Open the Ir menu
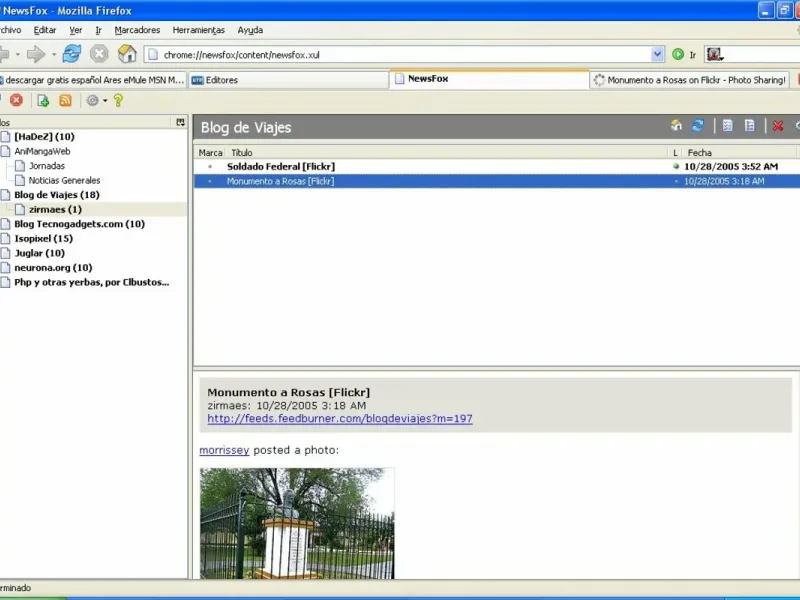This screenshot has height=600, width=800. coord(98,30)
